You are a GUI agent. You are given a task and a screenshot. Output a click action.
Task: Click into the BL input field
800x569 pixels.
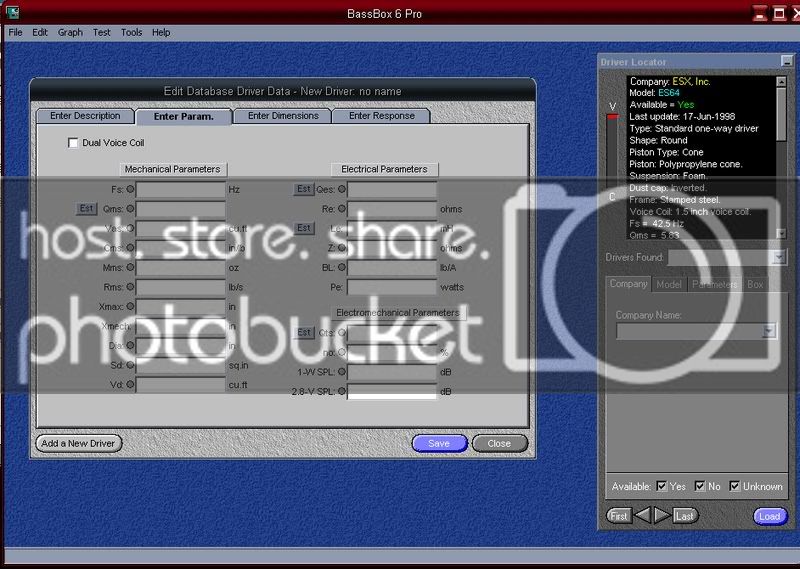392,267
